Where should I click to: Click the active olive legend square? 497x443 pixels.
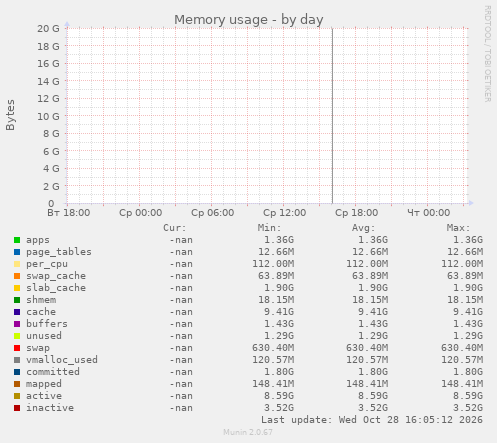17,396
